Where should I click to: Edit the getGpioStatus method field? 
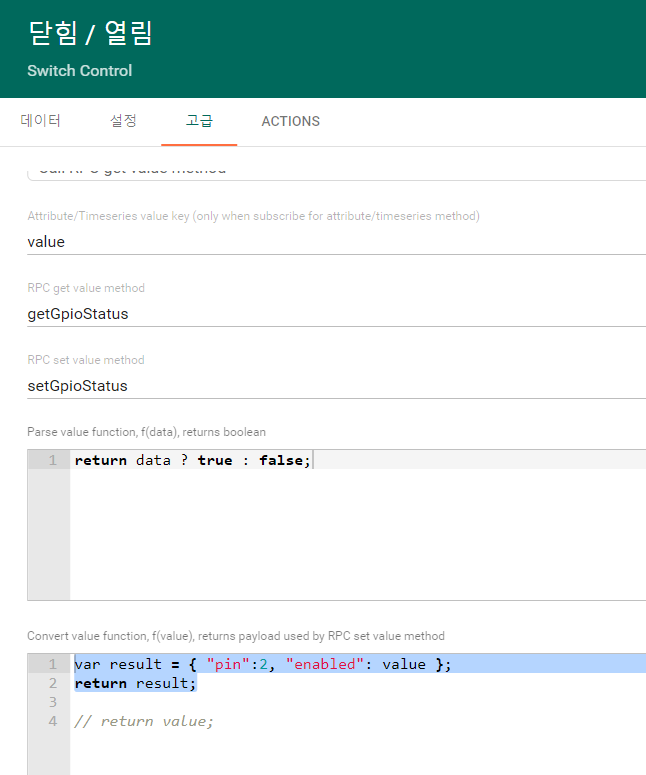[337, 314]
